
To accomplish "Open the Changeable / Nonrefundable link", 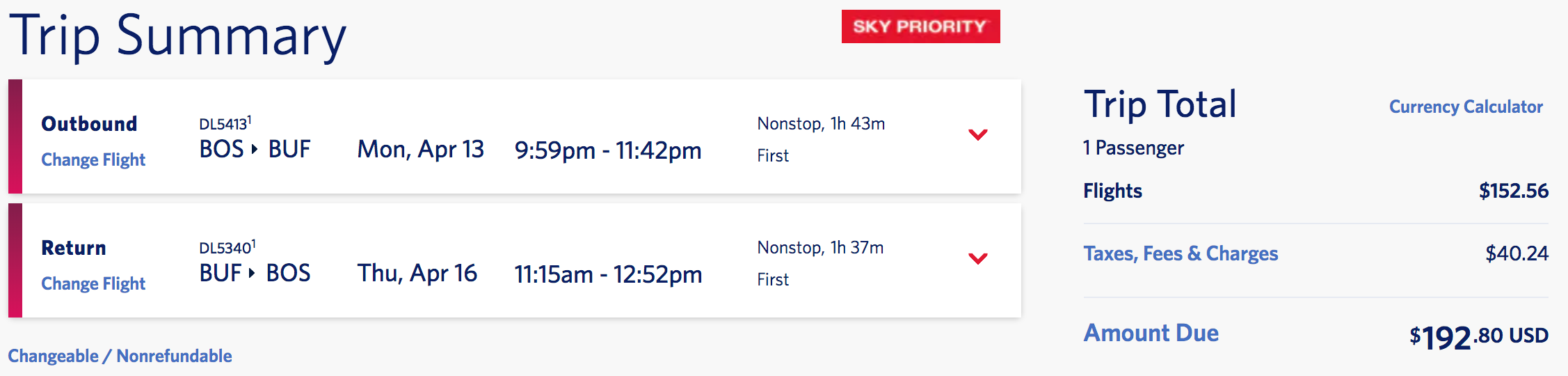I will tap(120, 357).
